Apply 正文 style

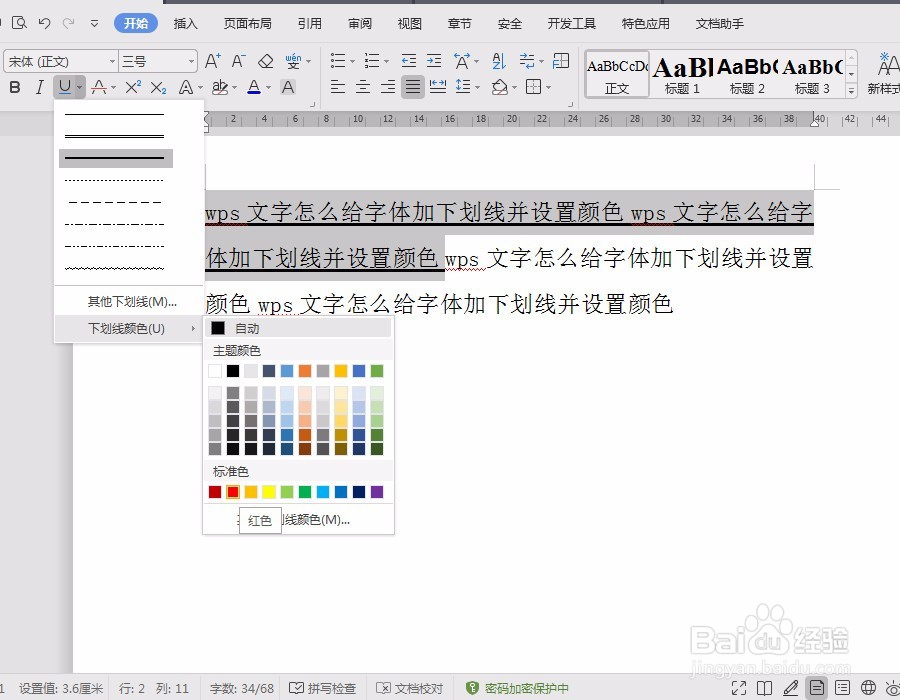tap(617, 73)
